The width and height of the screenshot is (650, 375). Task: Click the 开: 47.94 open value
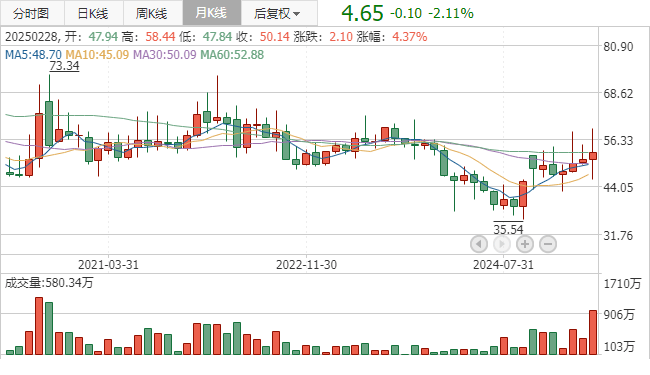tap(91, 37)
